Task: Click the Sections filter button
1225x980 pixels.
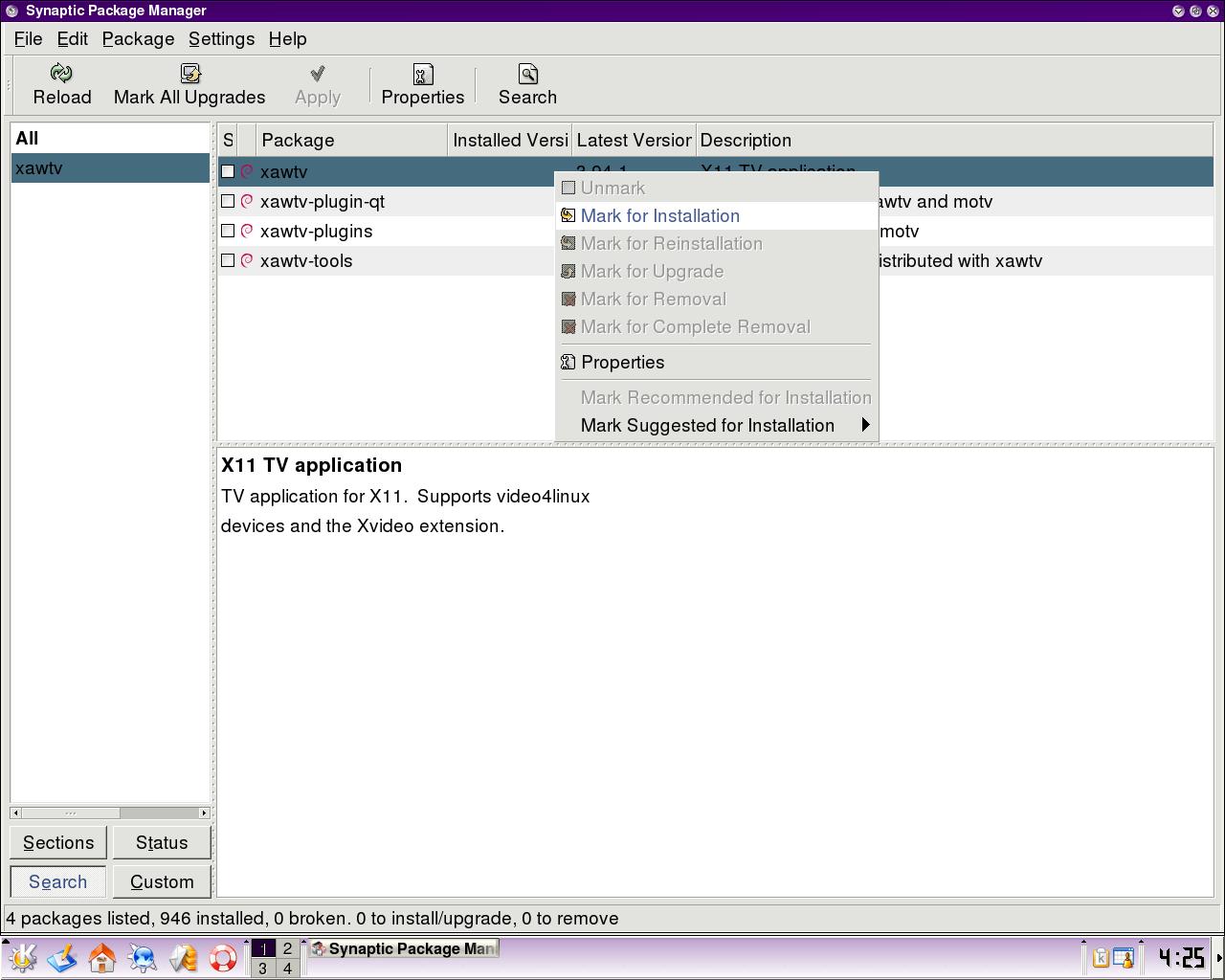Action: [x=58, y=842]
